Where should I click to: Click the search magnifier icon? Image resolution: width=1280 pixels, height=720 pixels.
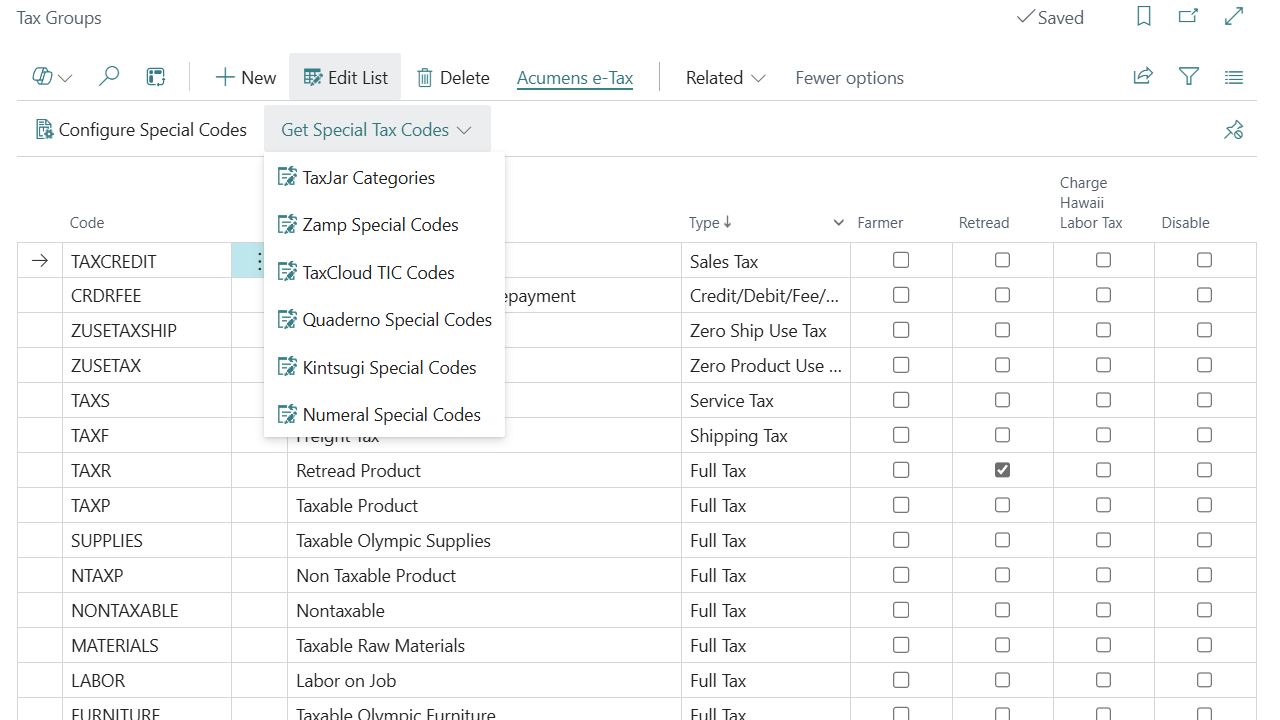click(109, 77)
